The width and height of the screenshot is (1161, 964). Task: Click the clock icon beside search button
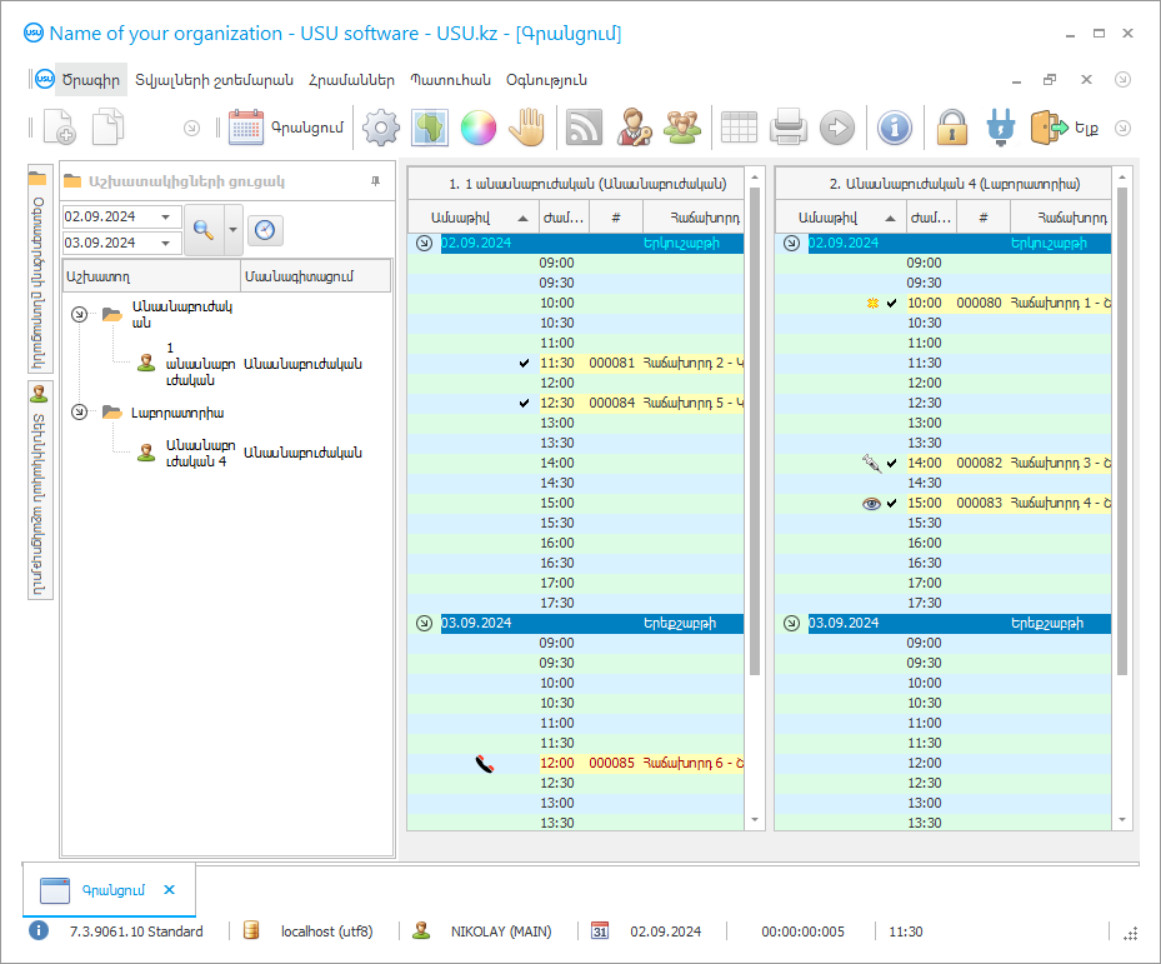tap(264, 230)
